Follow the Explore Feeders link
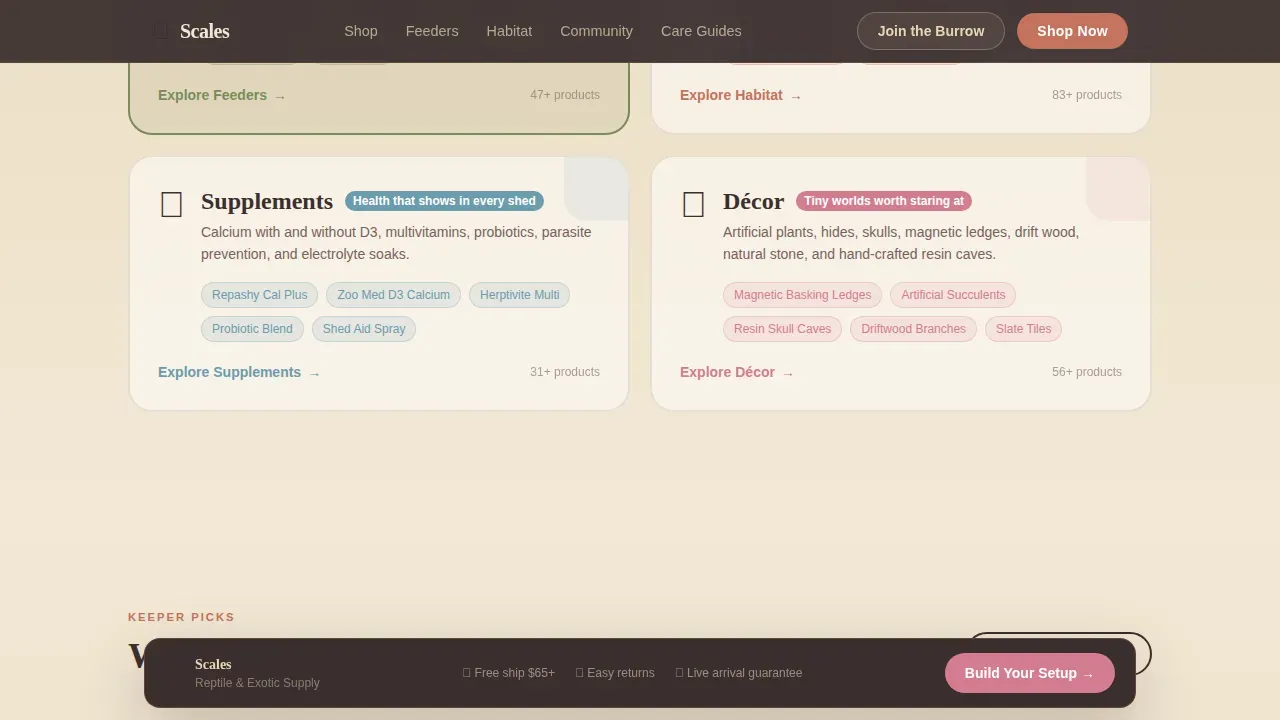The width and height of the screenshot is (1280, 720). (x=221, y=95)
